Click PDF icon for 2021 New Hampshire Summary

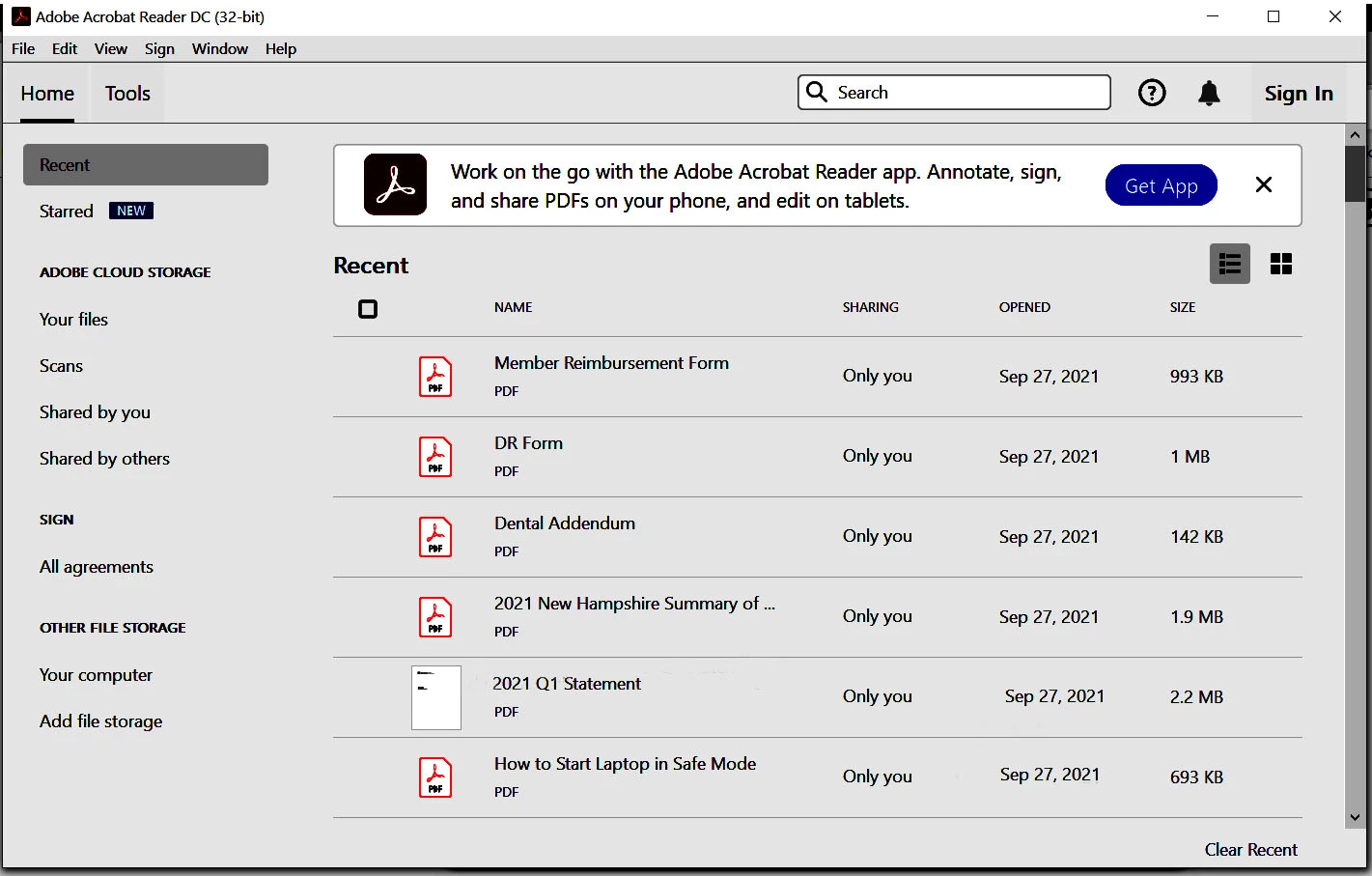coord(435,617)
